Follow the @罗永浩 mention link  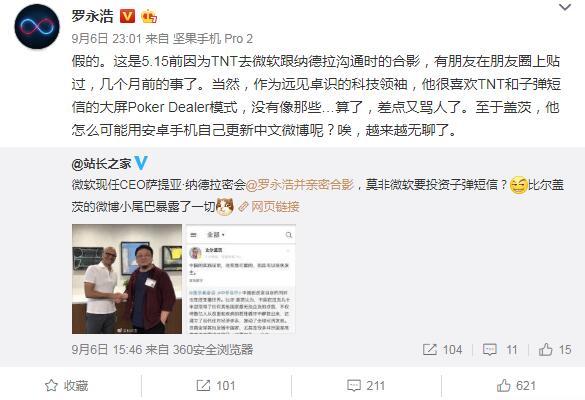[300, 184]
